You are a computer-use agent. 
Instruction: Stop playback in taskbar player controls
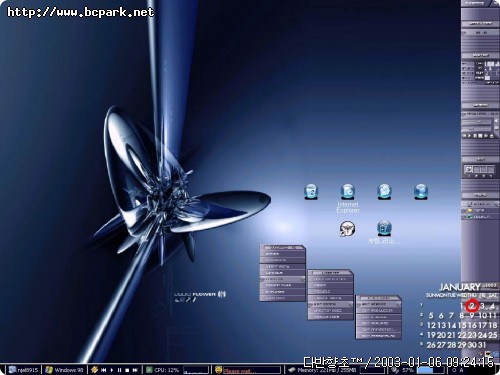127,370
